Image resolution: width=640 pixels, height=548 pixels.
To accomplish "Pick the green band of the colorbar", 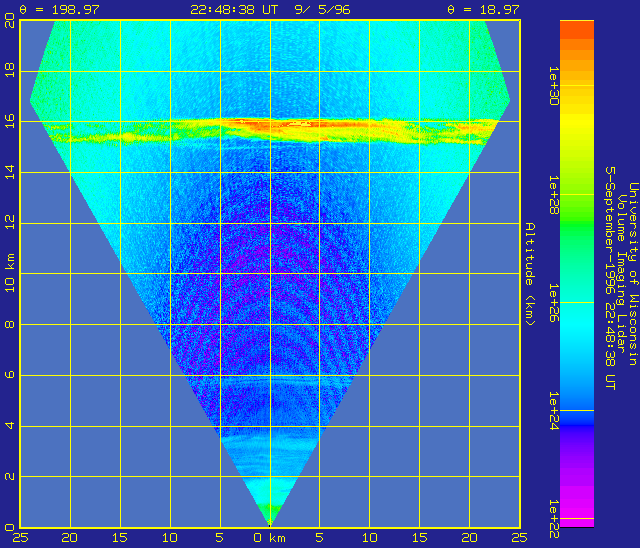I will tap(577, 220).
